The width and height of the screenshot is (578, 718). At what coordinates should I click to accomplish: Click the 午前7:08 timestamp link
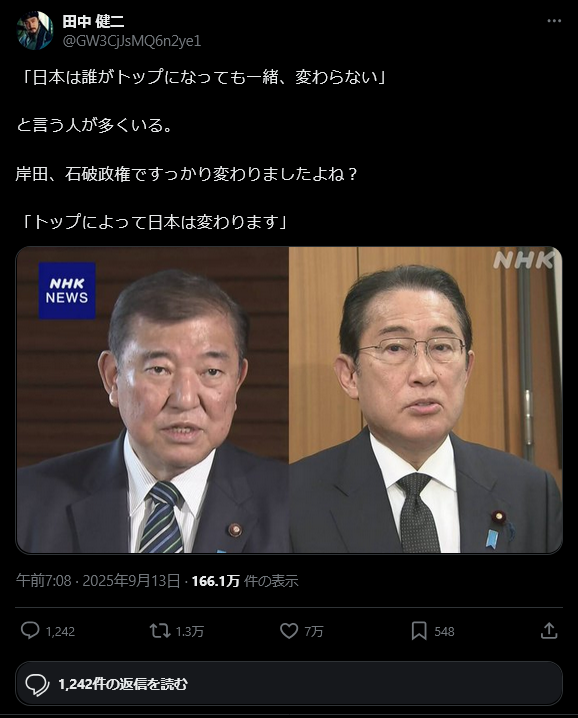pyautogui.click(x=44, y=581)
